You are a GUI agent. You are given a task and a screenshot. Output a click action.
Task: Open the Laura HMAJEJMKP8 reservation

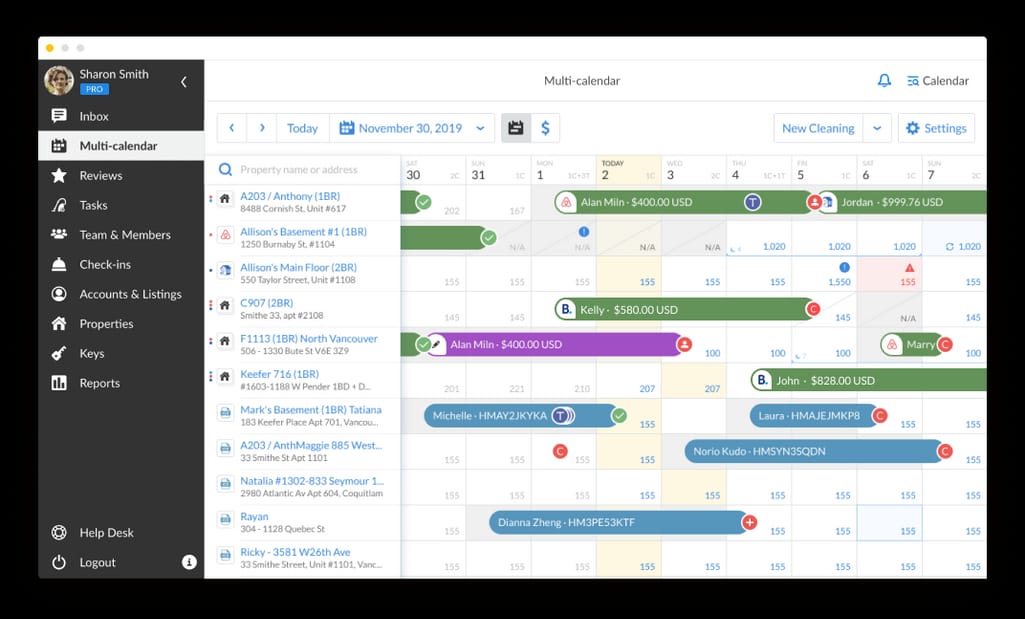(x=814, y=416)
